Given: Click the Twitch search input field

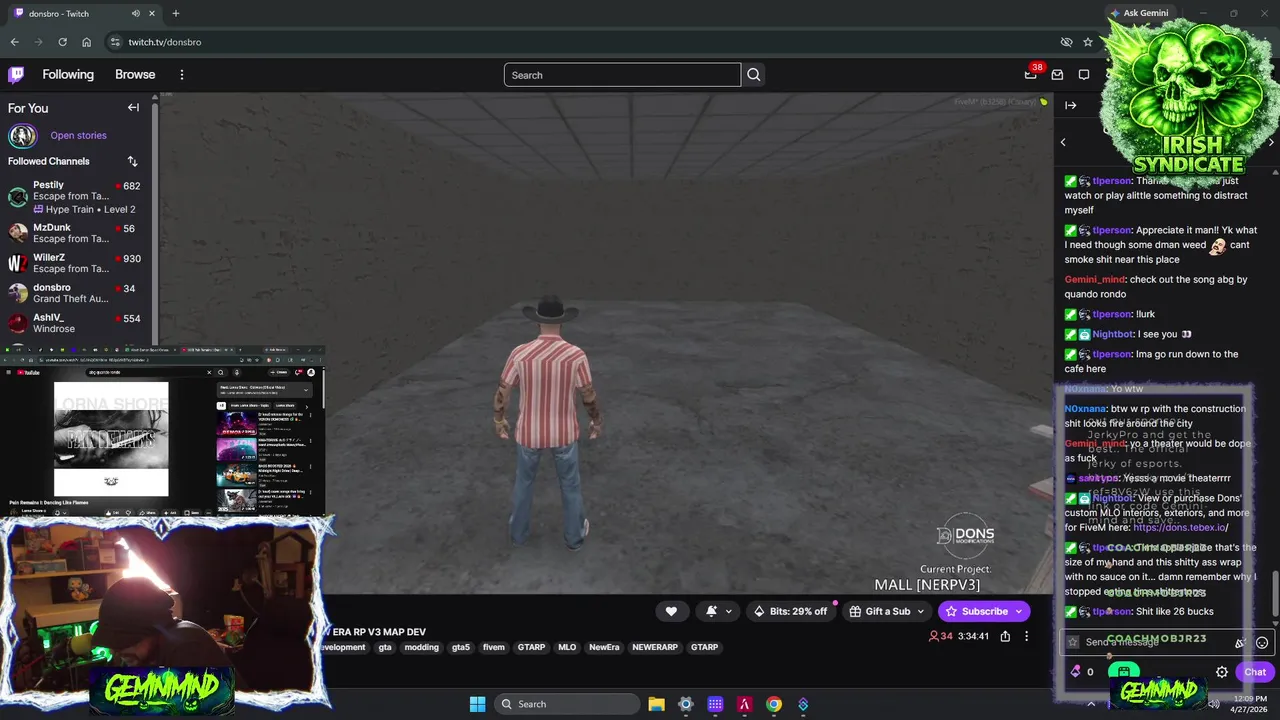Looking at the screenshot, I should click(622, 75).
